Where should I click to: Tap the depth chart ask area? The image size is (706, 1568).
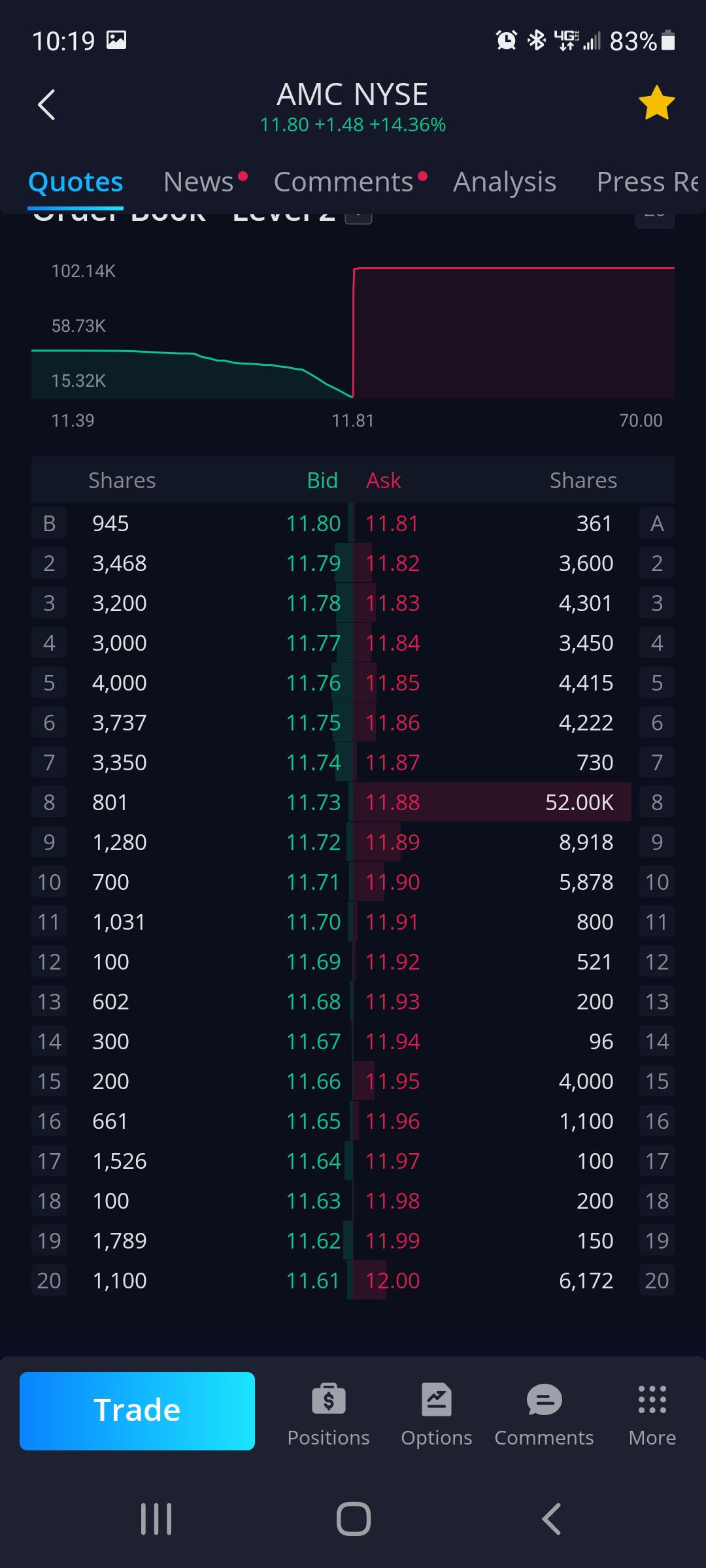[x=514, y=333]
